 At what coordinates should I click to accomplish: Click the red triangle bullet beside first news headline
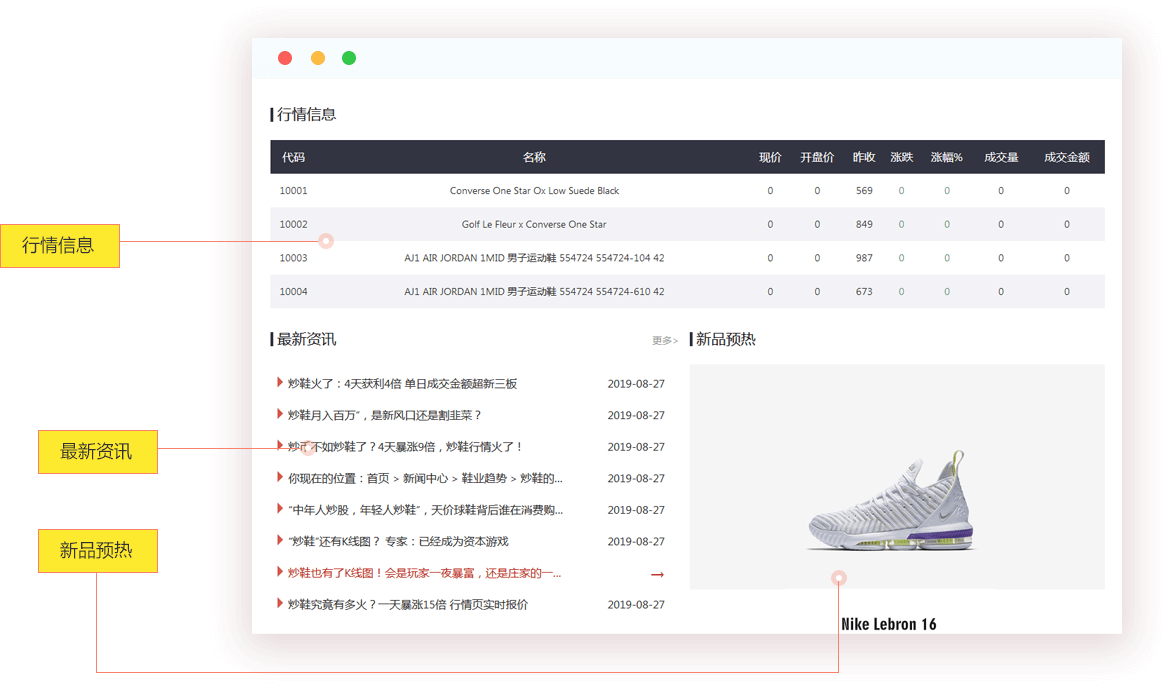[x=280, y=383]
